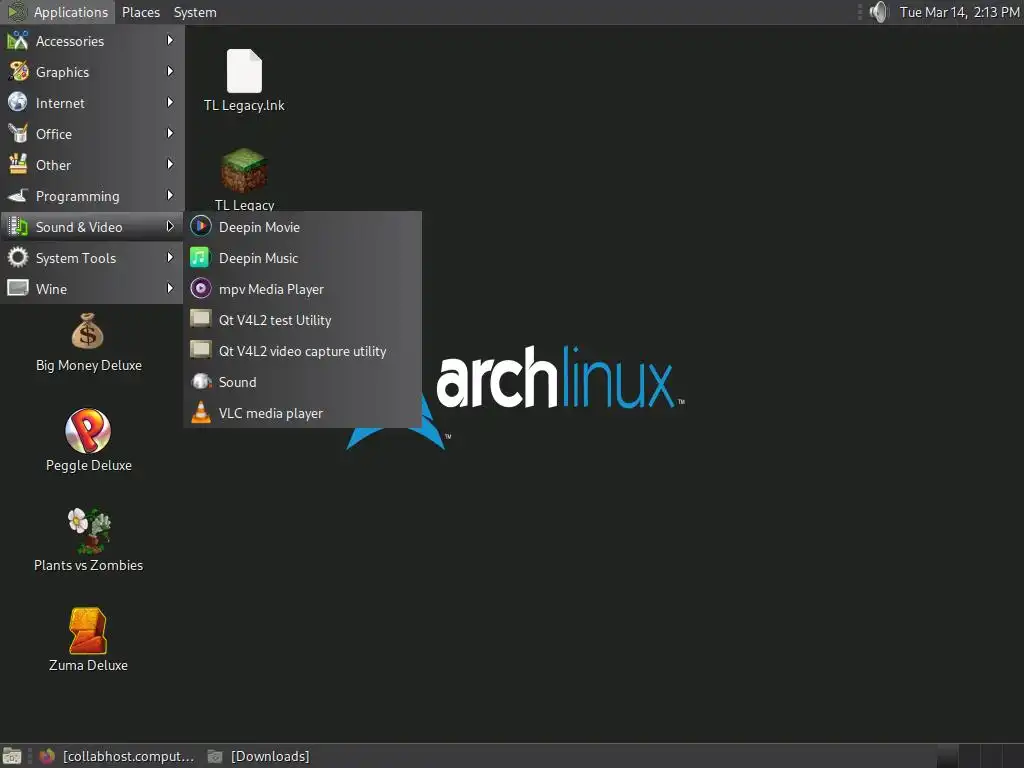
Task: Select the Big Money Deluxe desktop icon
Action: point(88,343)
